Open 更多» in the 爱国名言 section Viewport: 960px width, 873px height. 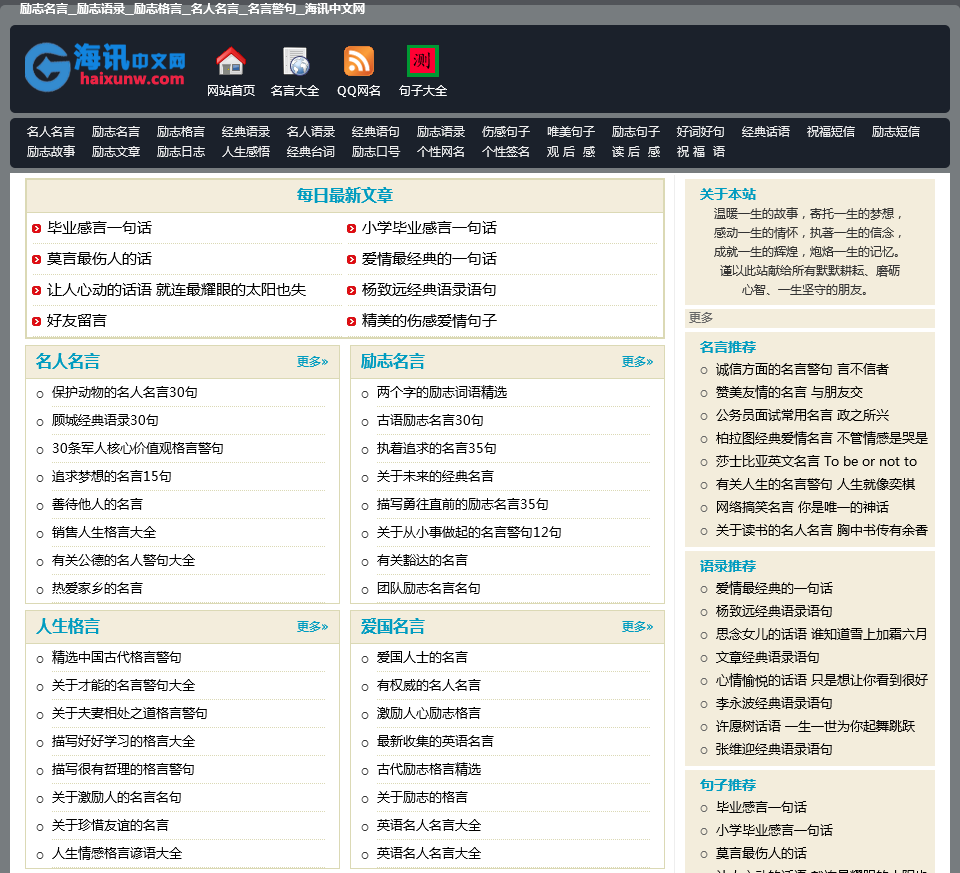click(x=637, y=626)
